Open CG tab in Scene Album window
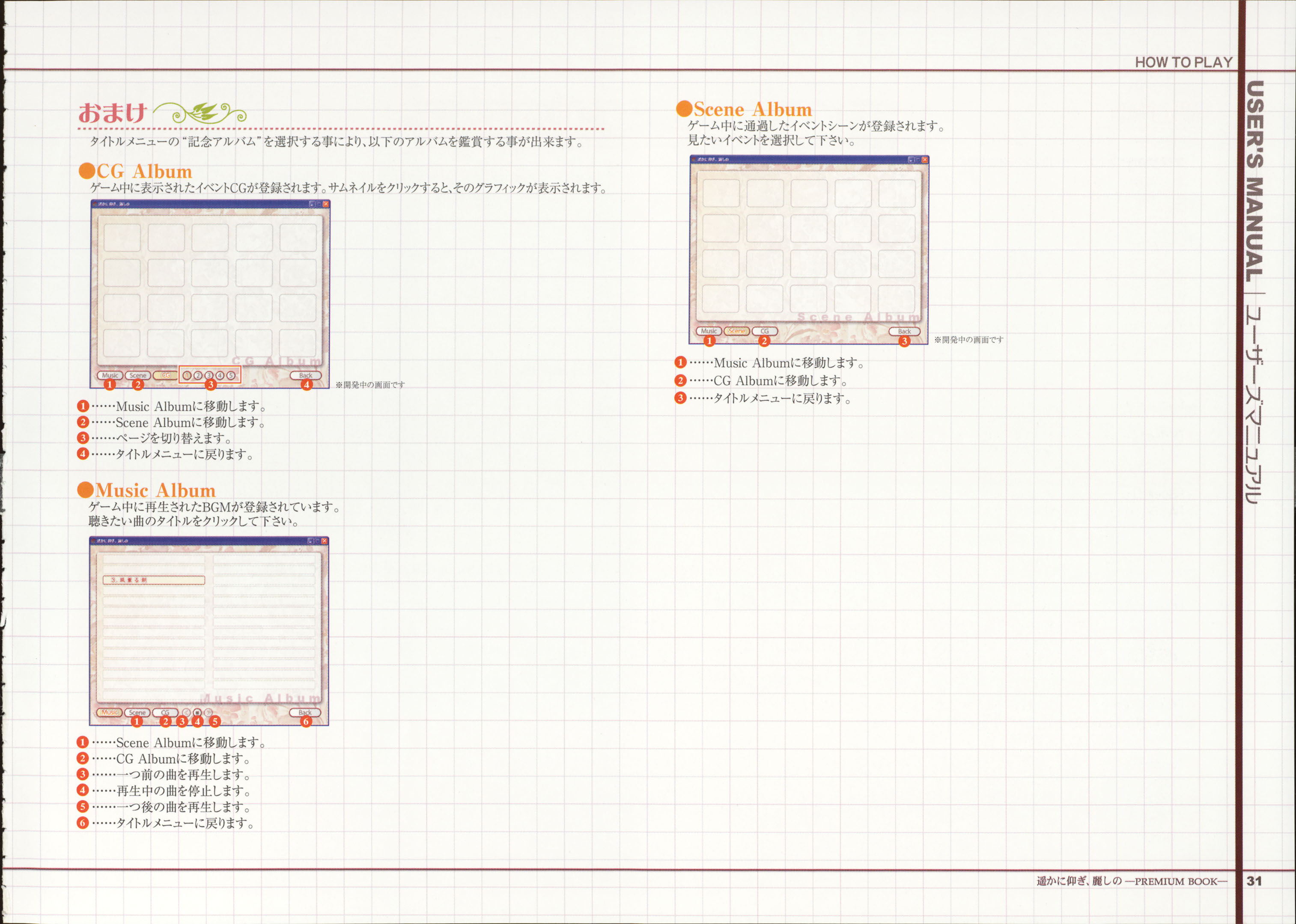Screen dimensions: 1296x924 [765, 331]
